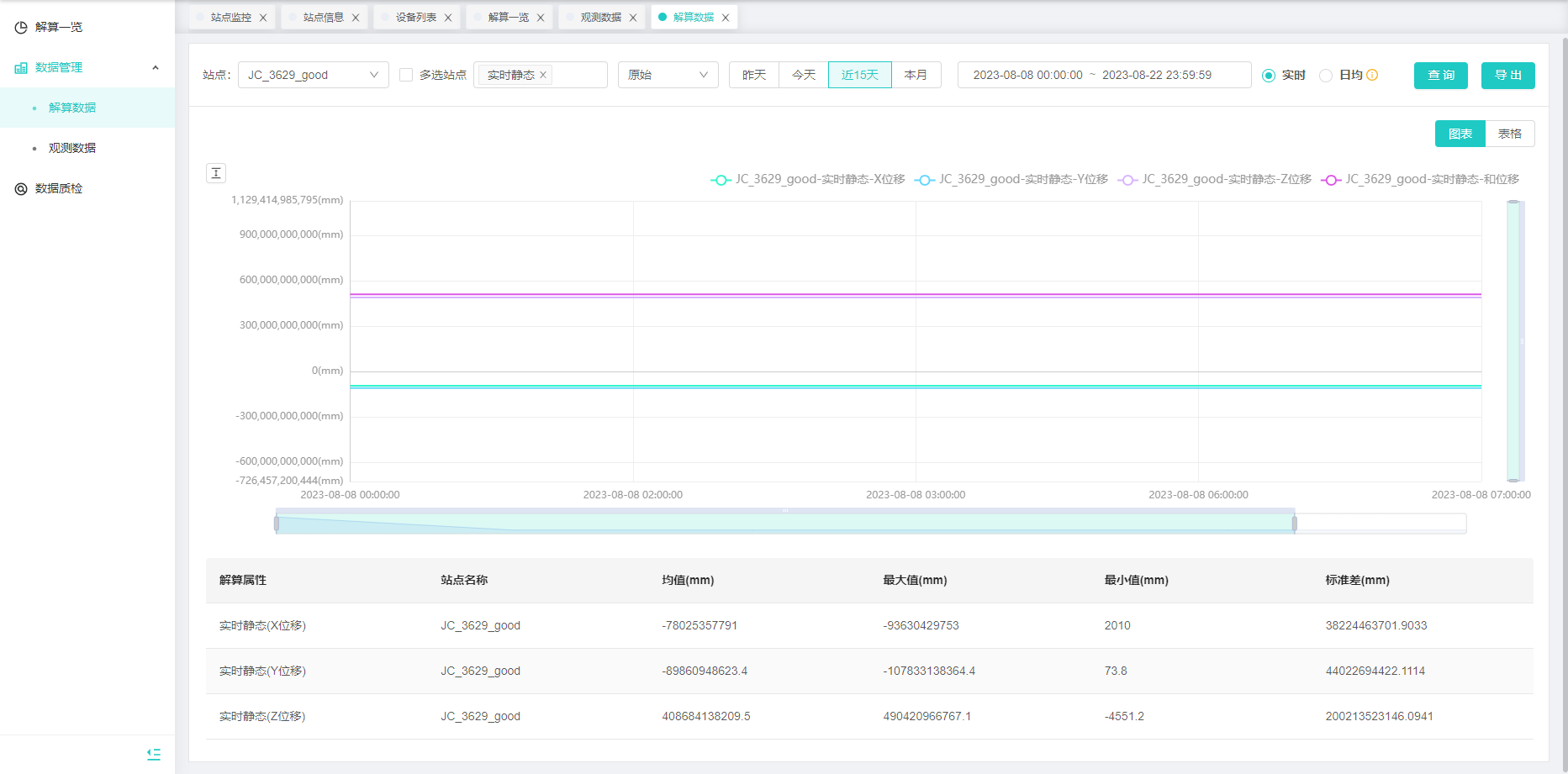The width and height of the screenshot is (1568, 774).
Task: Collapse the 数据管理 sidebar menu
Action: (155, 67)
